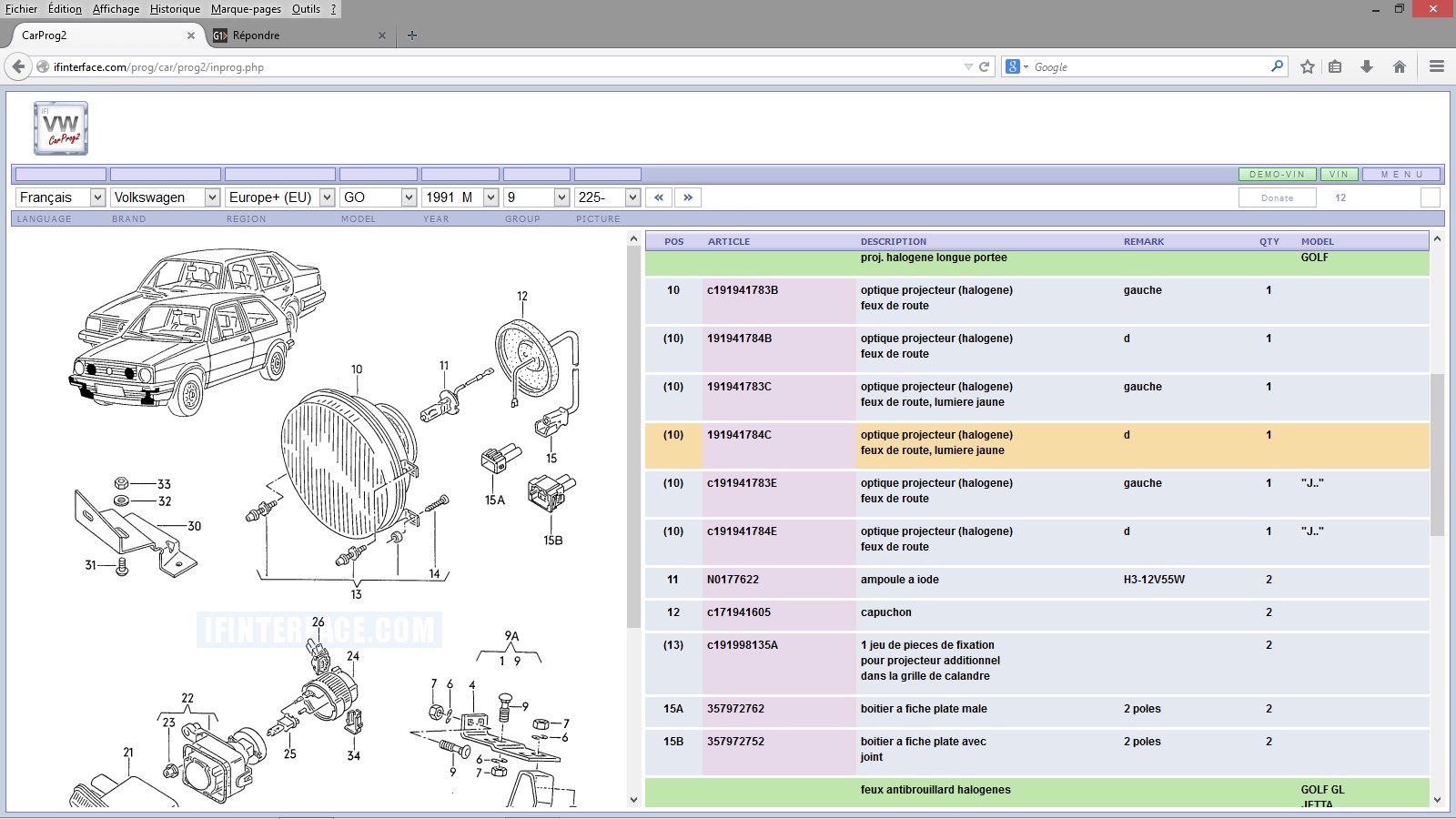Open the Region dropdown showing Europe+ (EU)
Image resolution: width=1456 pixels, height=819 pixels.
point(280,197)
